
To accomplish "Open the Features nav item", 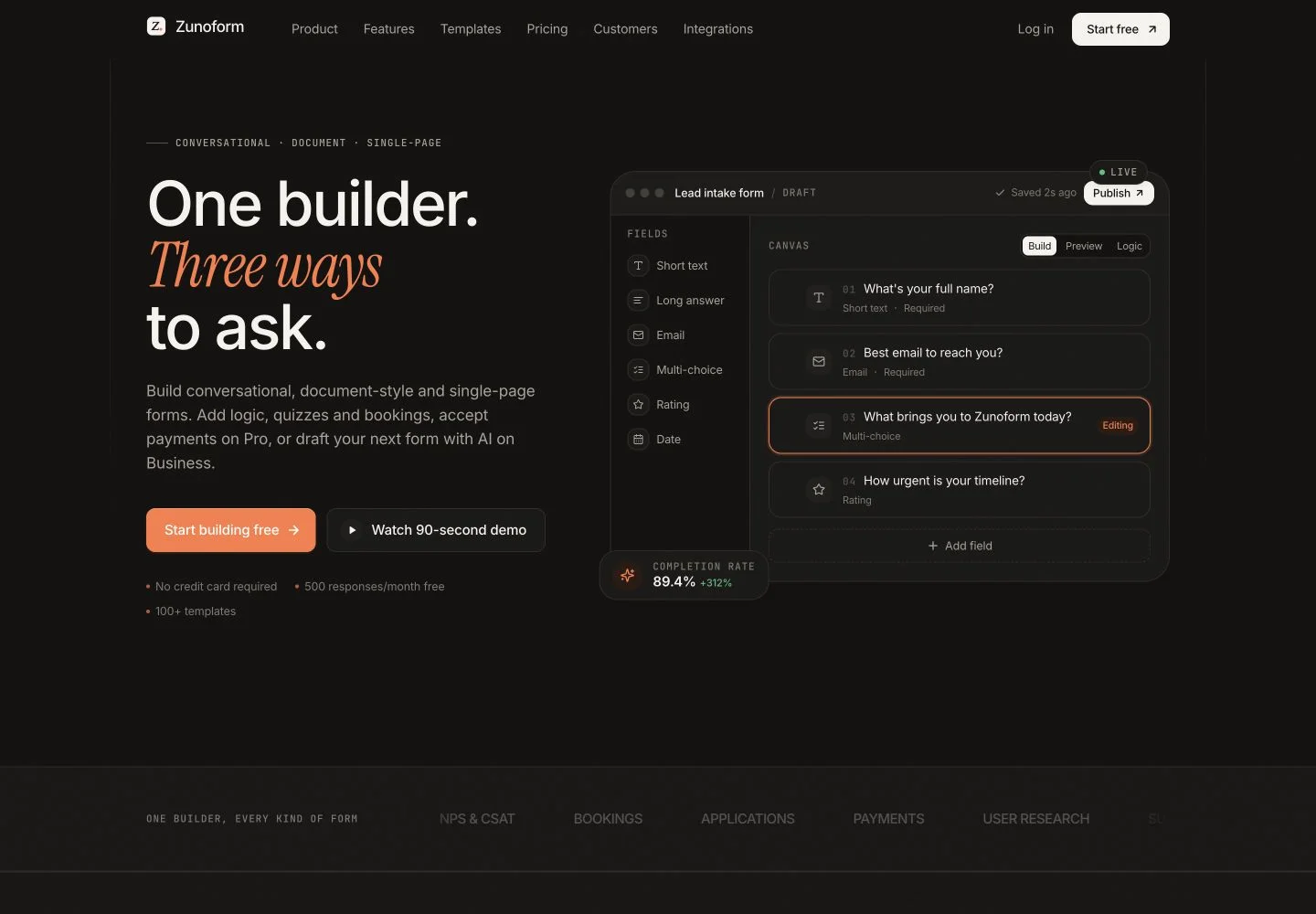I will point(389,29).
